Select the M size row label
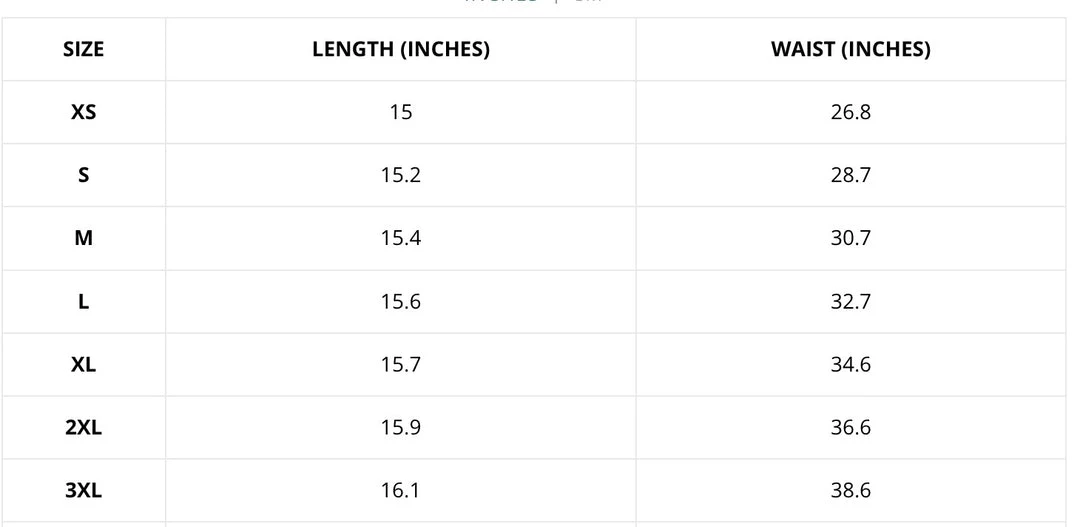This screenshot has width=1080, height=527. (83, 238)
